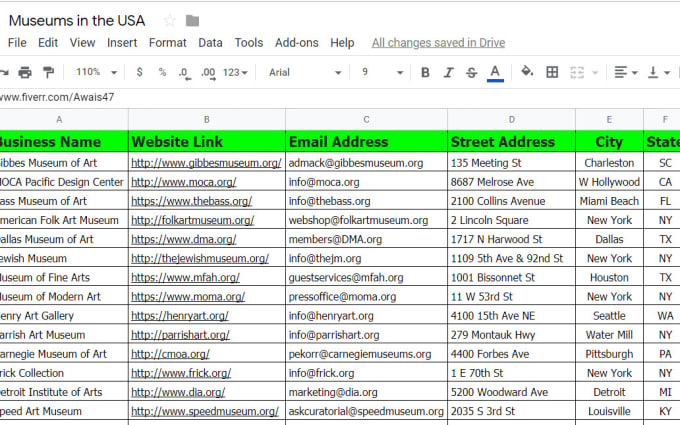The height and width of the screenshot is (425, 680).
Task: Open the text color picker
Action: [x=495, y=73]
